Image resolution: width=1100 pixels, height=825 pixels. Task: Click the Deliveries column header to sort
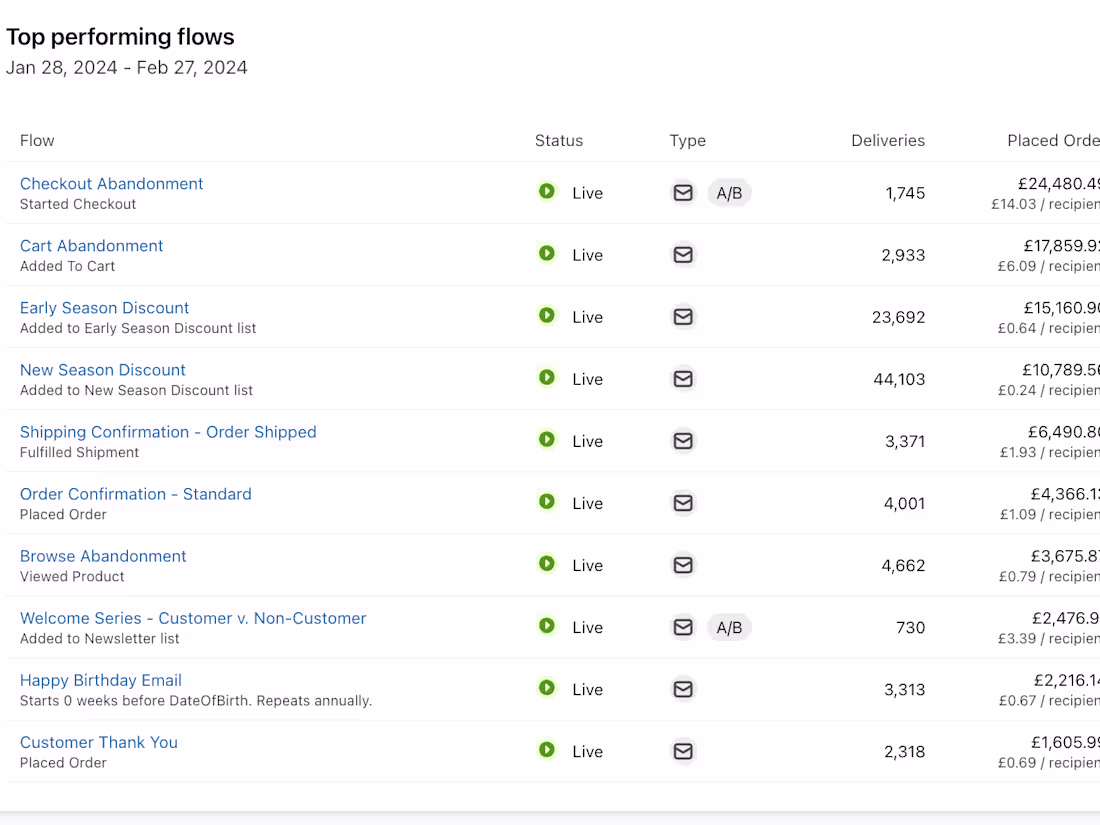pyautogui.click(x=888, y=140)
